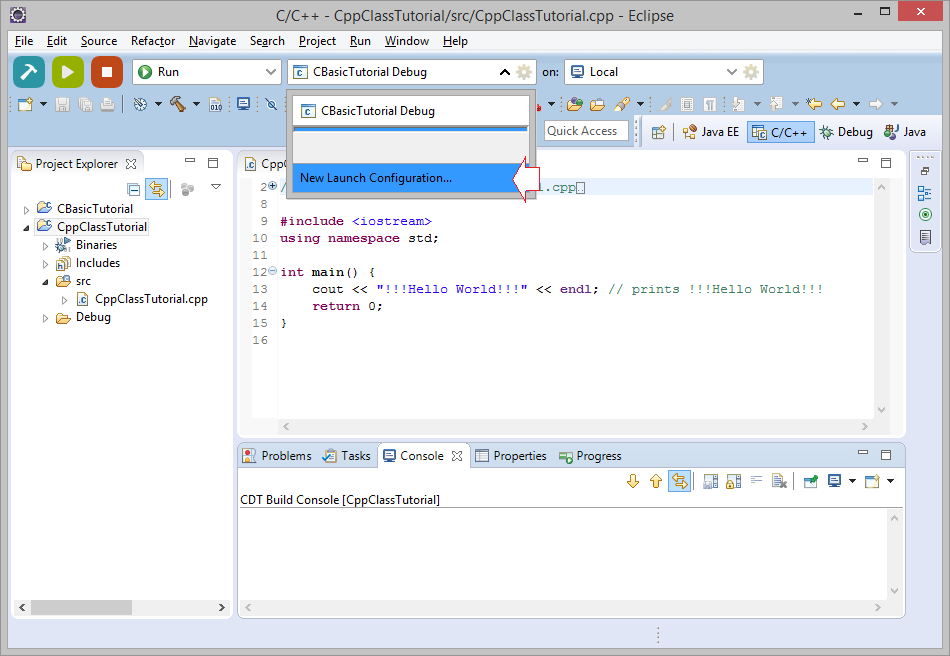
Task: Open CppClassTutorial.cpp in Project Explorer
Action: click(151, 299)
